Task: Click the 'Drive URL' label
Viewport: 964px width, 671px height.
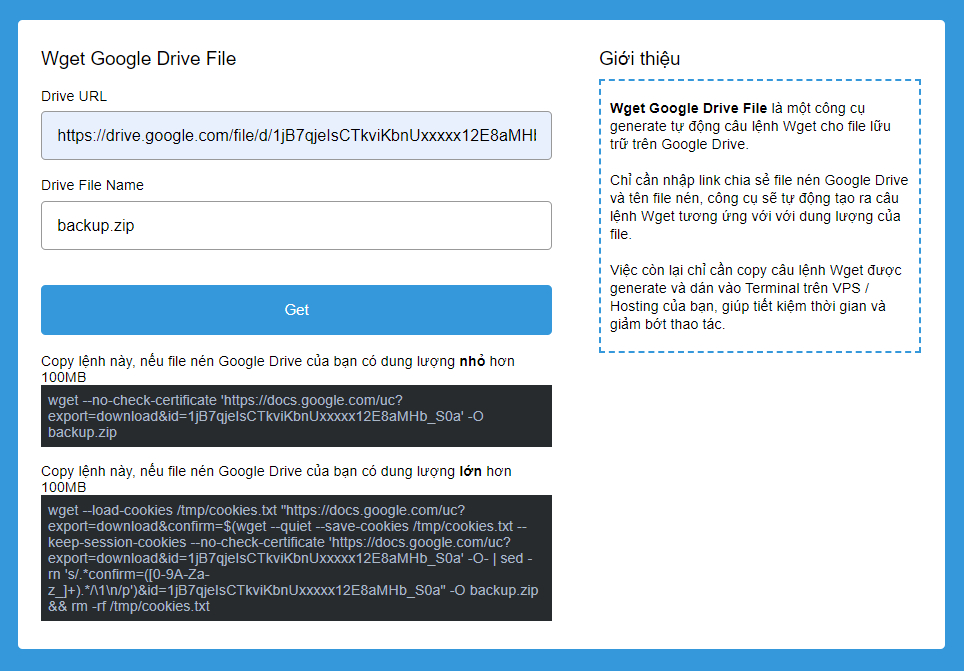Action: [74, 96]
